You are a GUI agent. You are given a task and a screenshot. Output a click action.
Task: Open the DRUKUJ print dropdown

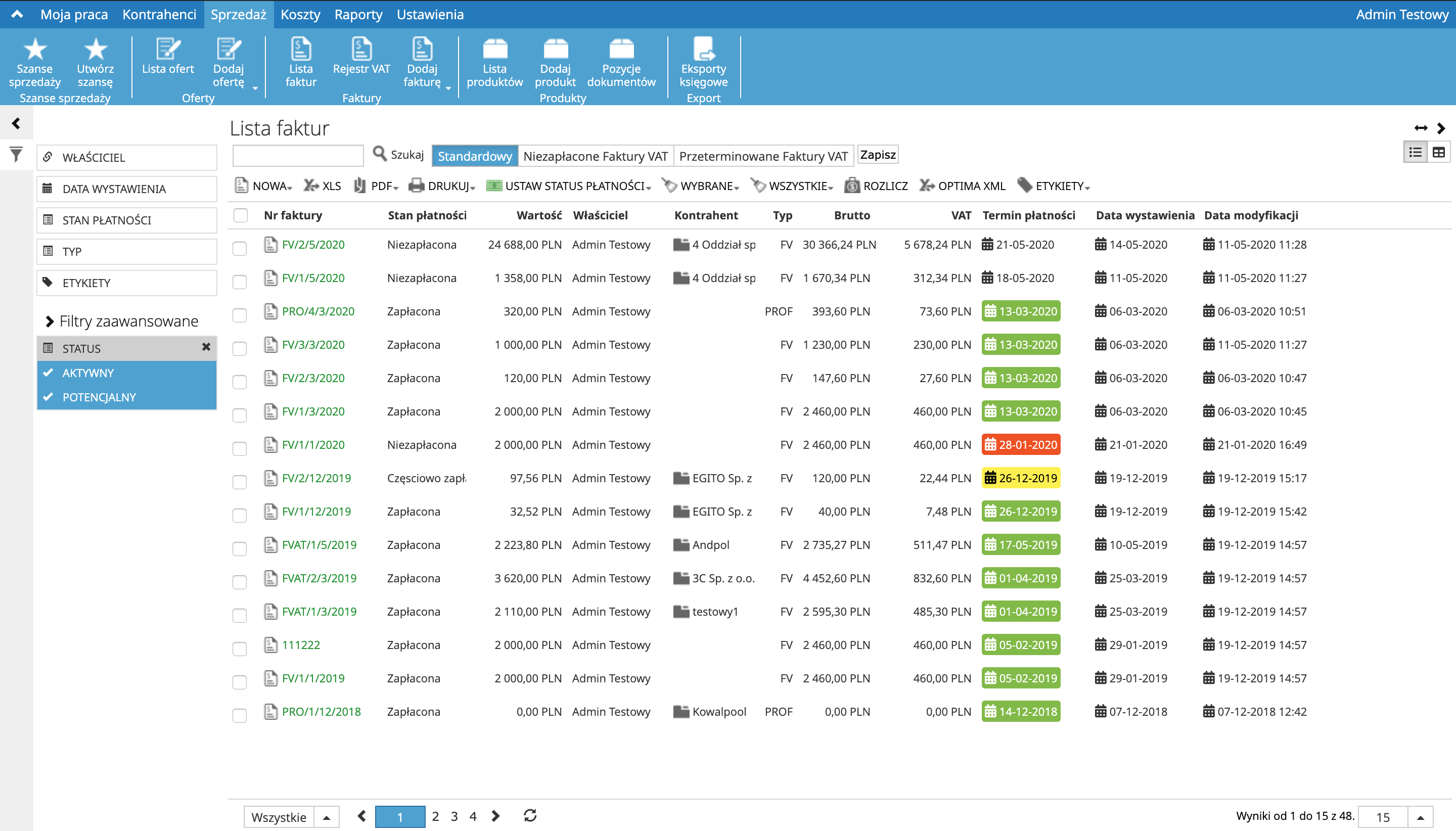(x=442, y=186)
